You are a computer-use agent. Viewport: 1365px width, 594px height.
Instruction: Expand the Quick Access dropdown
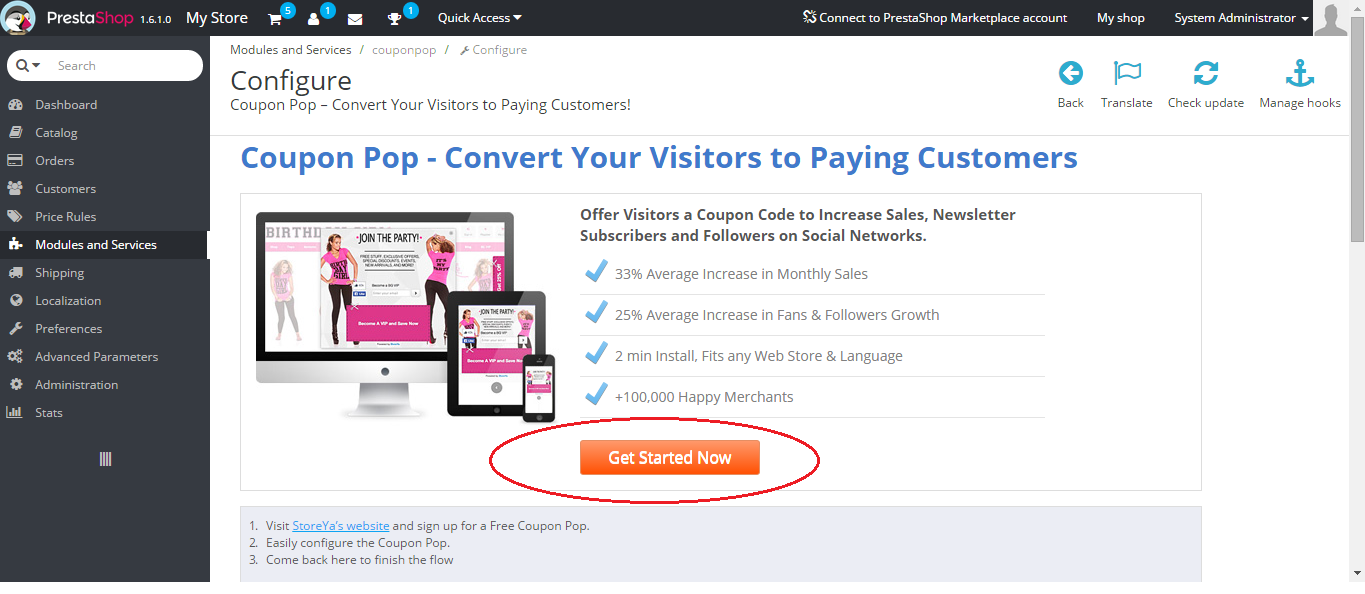point(480,18)
